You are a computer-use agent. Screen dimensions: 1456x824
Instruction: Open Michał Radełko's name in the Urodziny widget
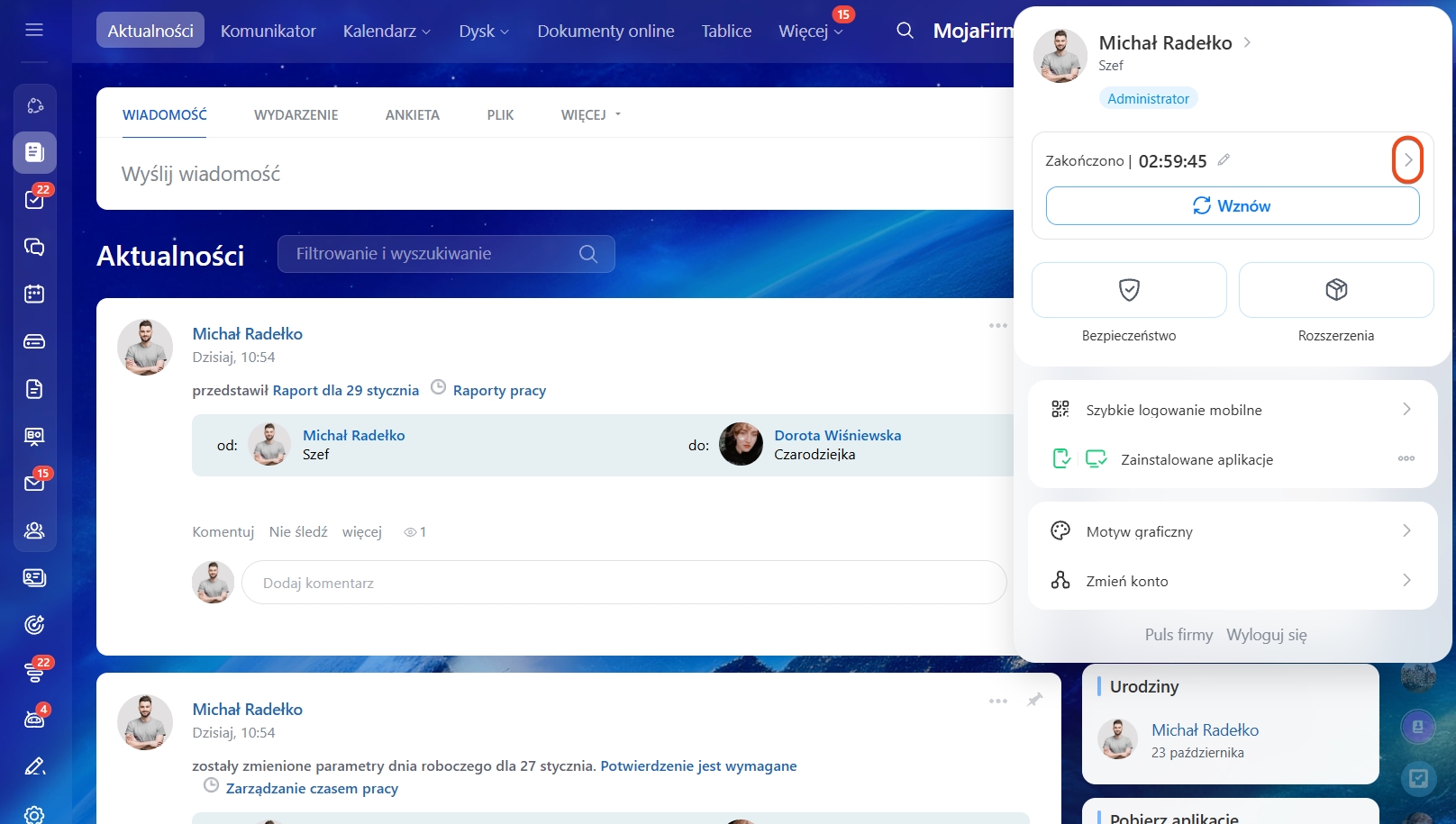pos(1205,730)
